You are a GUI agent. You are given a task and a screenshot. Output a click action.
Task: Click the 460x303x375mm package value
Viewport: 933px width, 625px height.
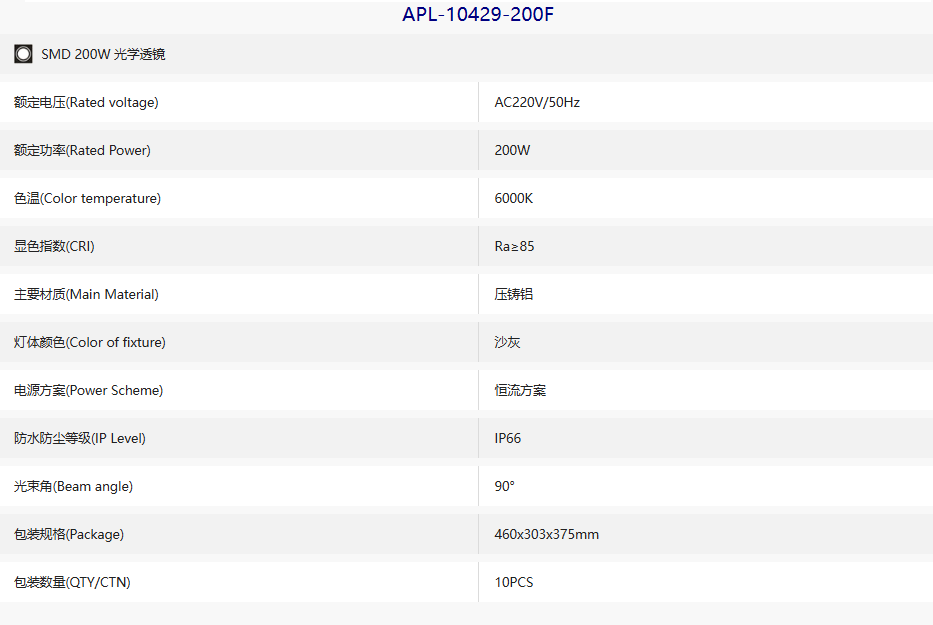coord(546,534)
